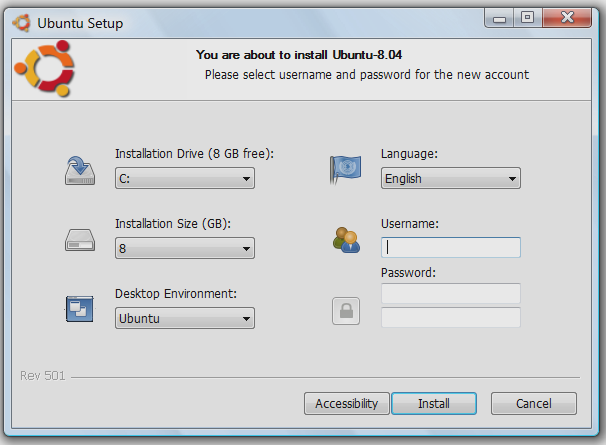606x445 pixels.
Task: Open the Installation Drive dropdown showing C:
Action: [x=185, y=178]
